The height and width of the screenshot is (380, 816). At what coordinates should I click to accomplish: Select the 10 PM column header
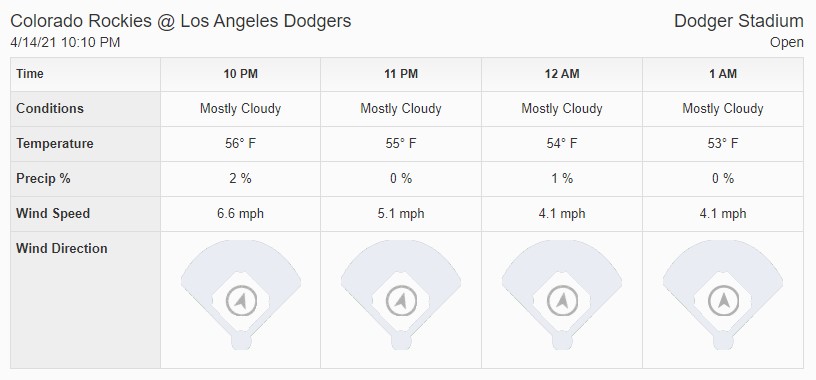[240, 74]
